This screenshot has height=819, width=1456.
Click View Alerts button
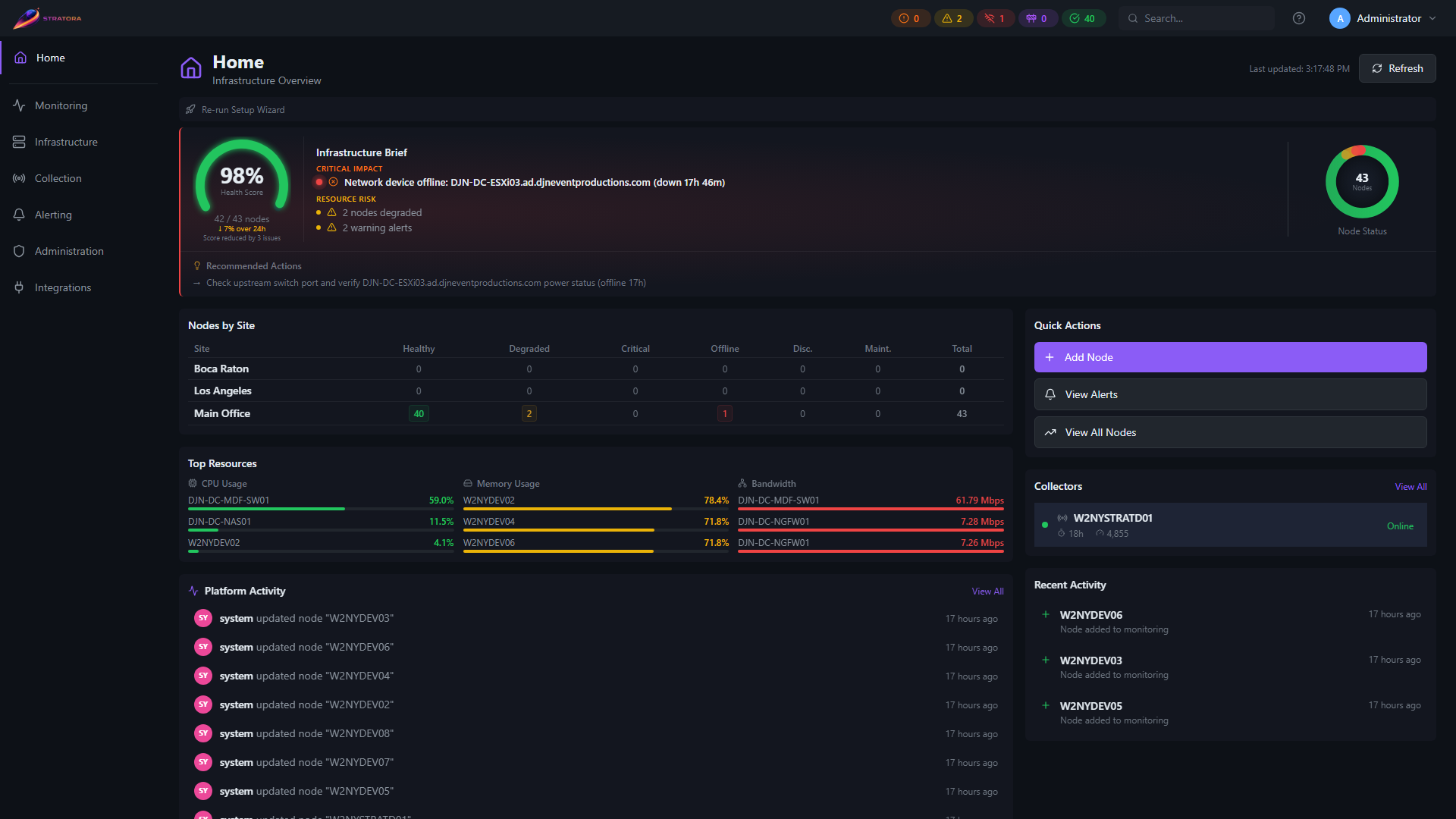(1230, 394)
